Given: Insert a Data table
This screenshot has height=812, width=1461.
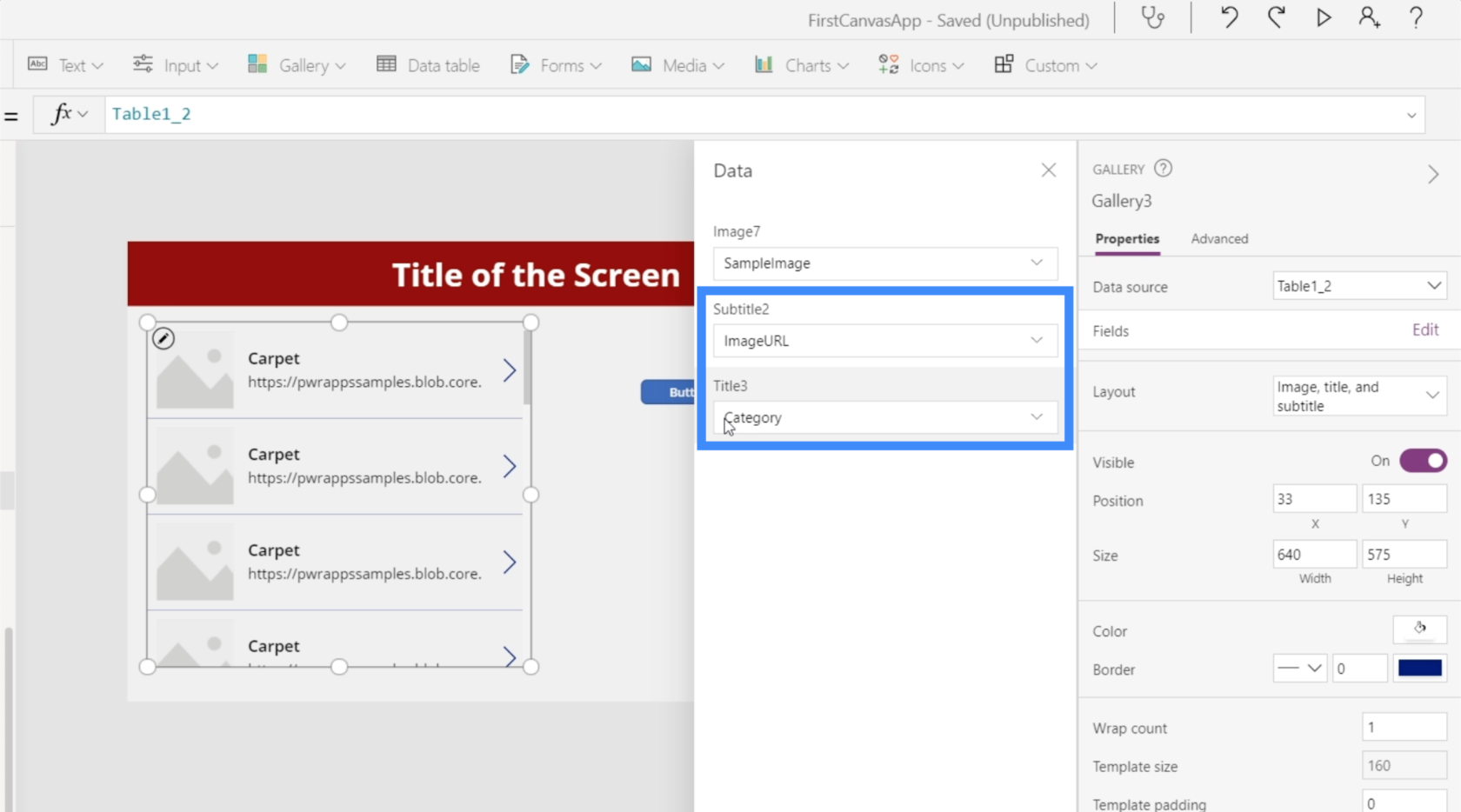Looking at the screenshot, I should point(428,65).
